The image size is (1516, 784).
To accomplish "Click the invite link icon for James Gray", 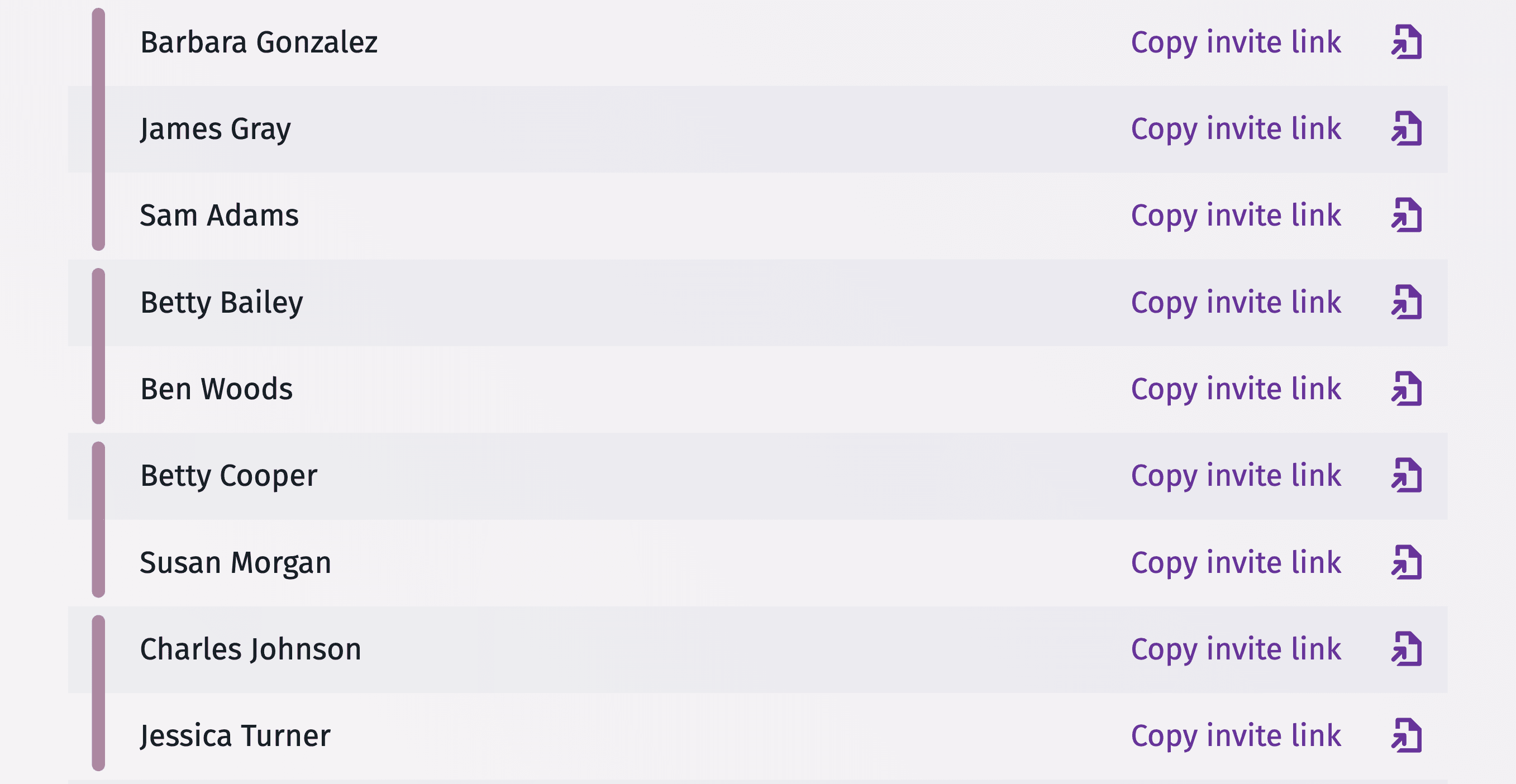I will pyautogui.click(x=1409, y=128).
